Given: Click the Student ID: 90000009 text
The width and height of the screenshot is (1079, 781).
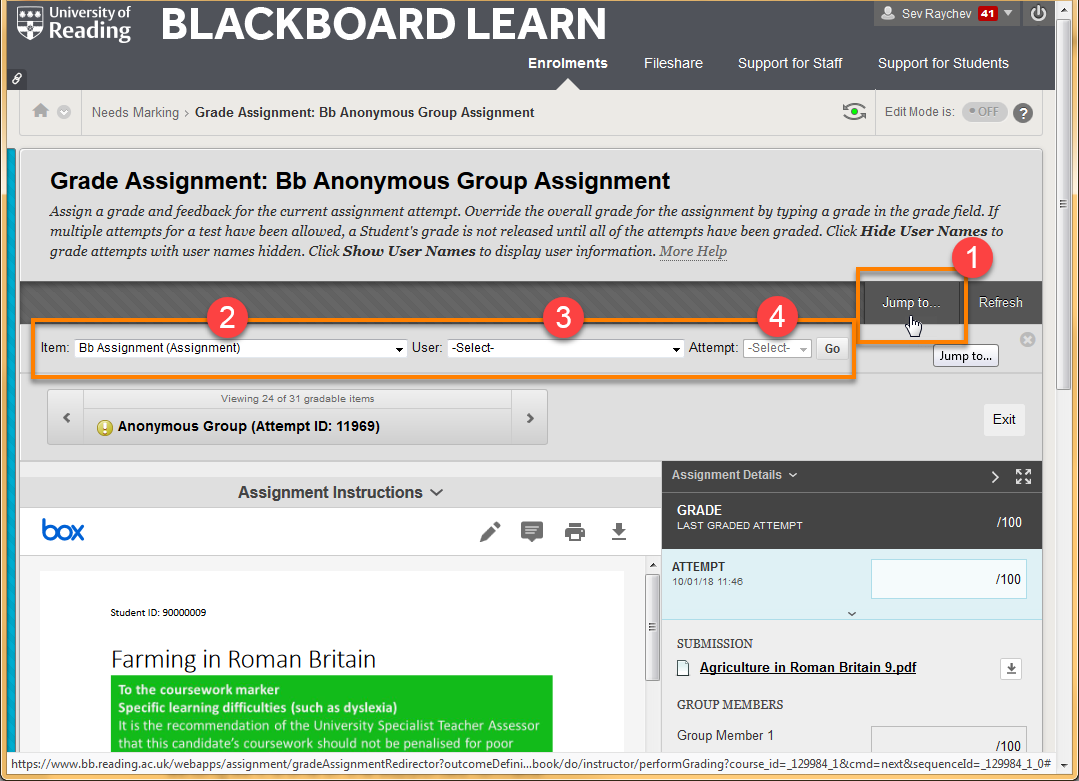Looking at the screenshot, I should coord(158,612).
